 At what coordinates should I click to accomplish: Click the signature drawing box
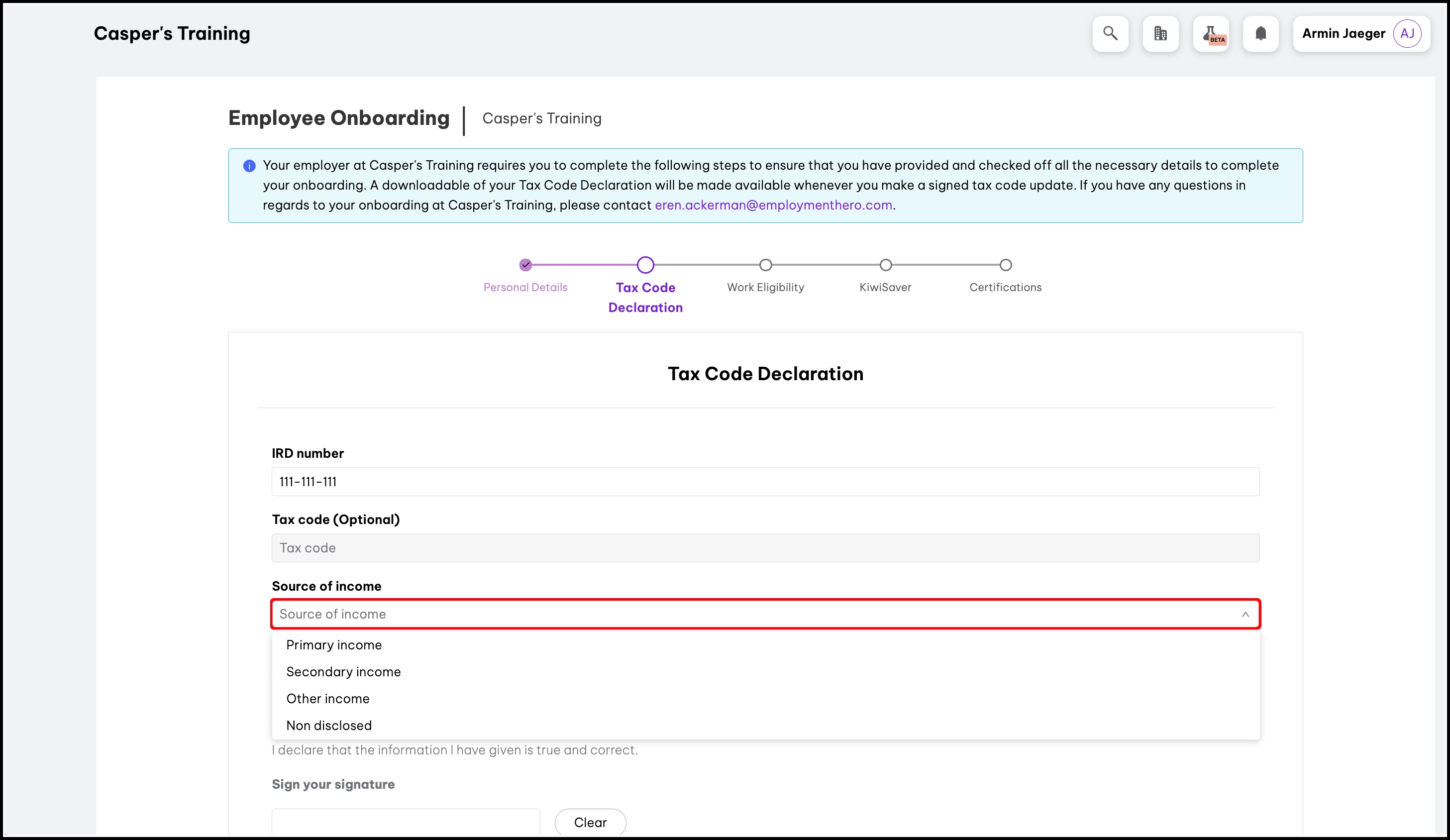click(406, 823)
